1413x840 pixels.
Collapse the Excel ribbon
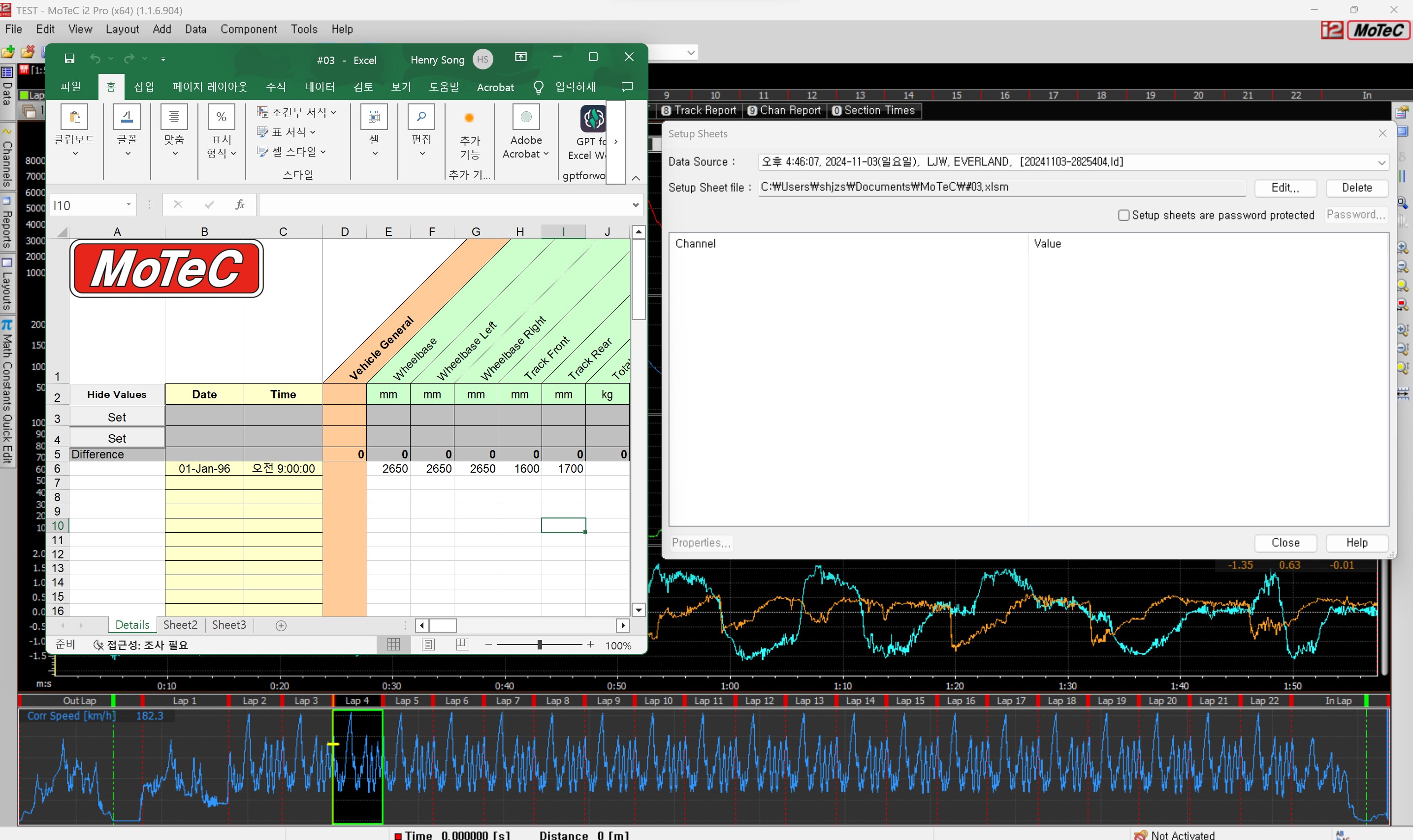[636, 178]
